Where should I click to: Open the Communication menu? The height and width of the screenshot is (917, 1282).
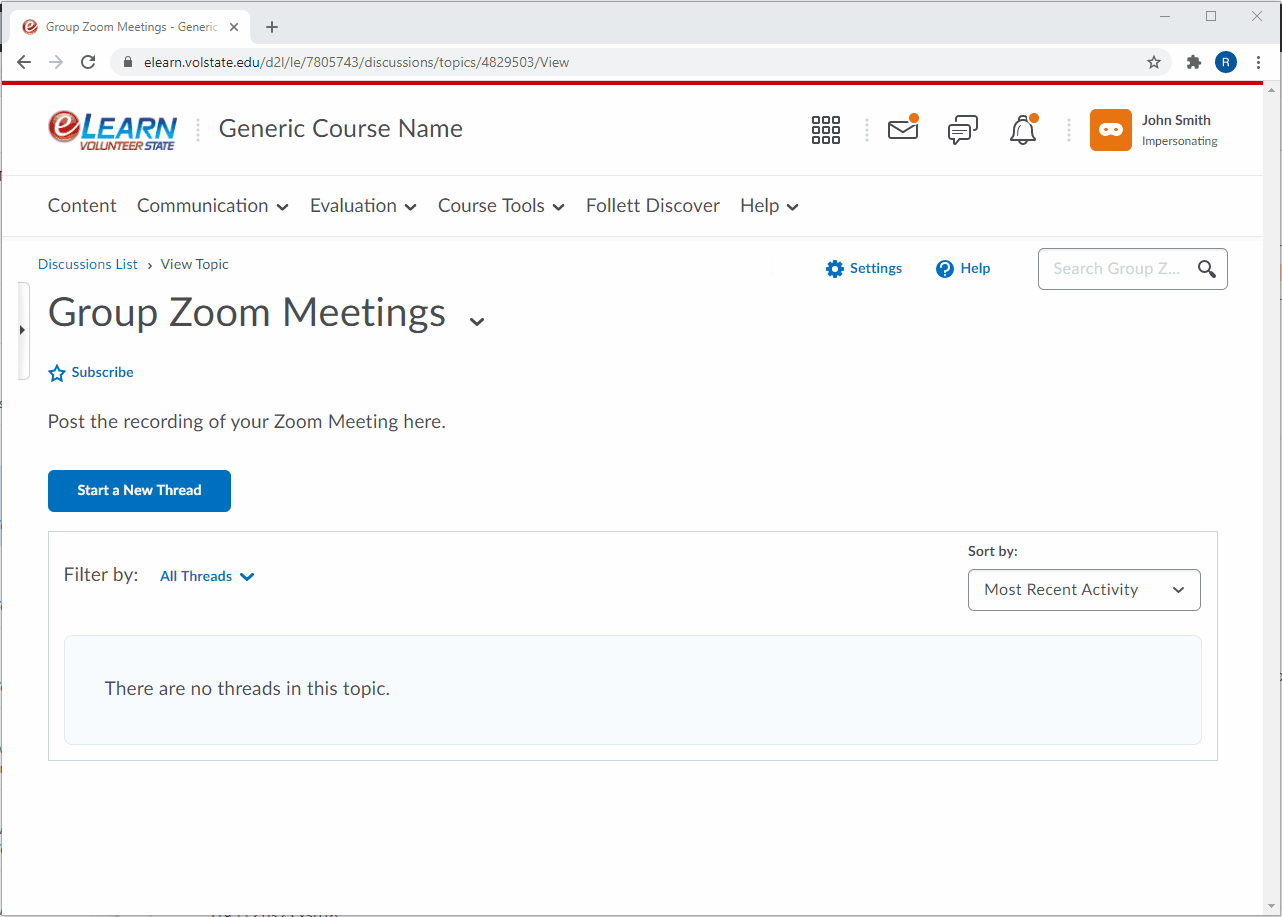(212, 206)
